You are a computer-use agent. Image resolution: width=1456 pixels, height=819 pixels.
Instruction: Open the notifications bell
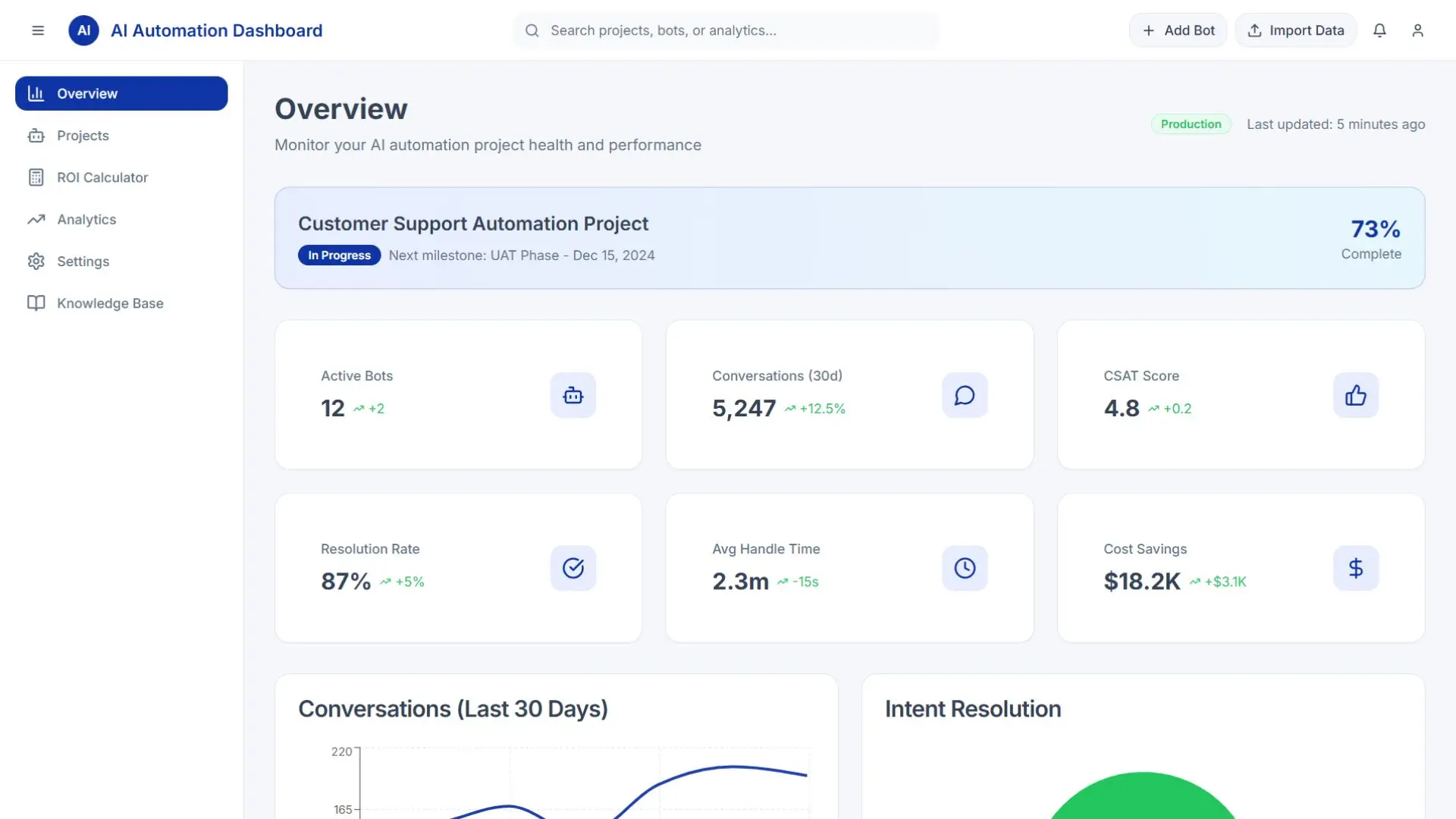[1379, 30]
